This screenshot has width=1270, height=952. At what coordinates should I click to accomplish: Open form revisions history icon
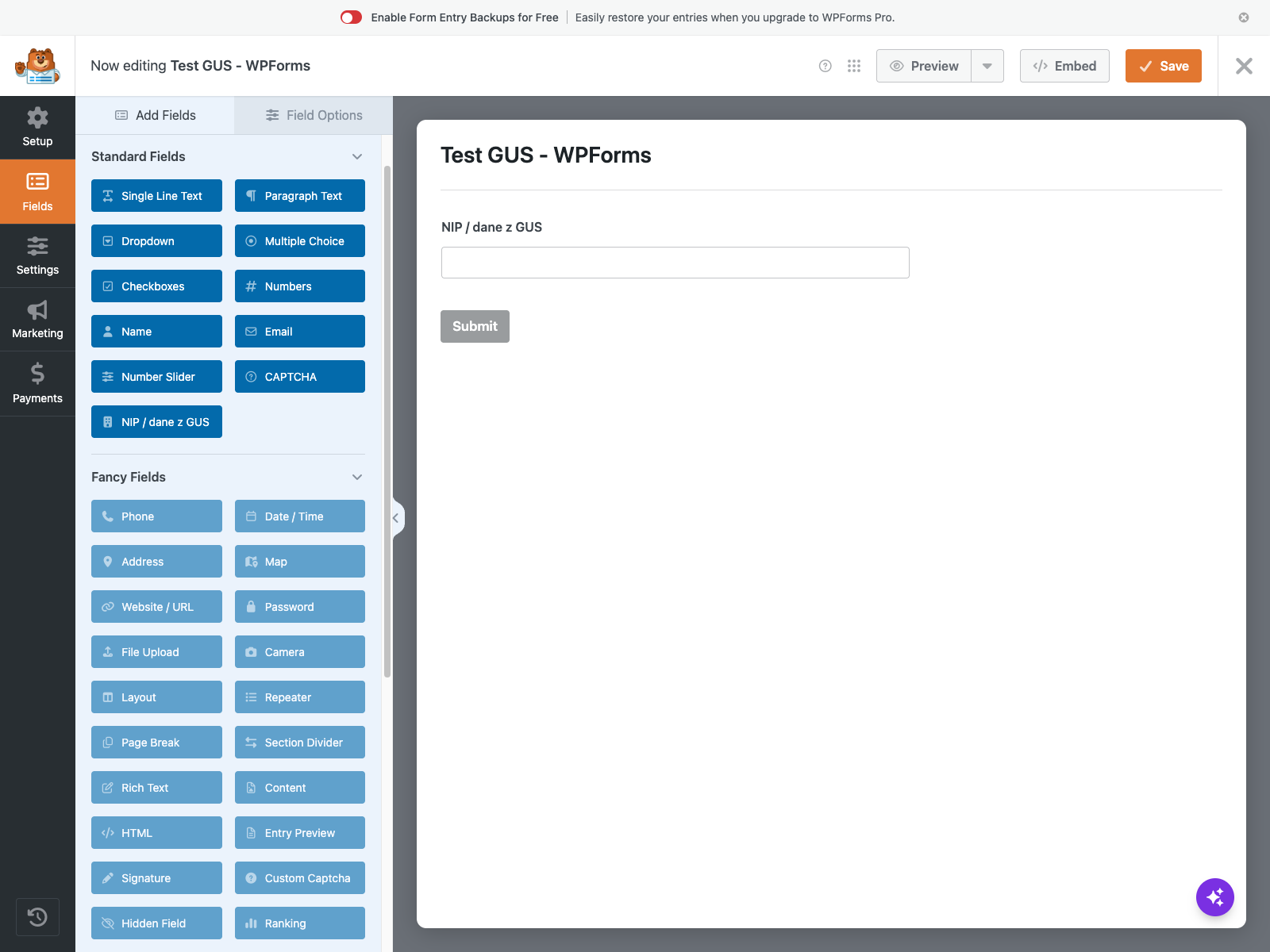point(37,917)
